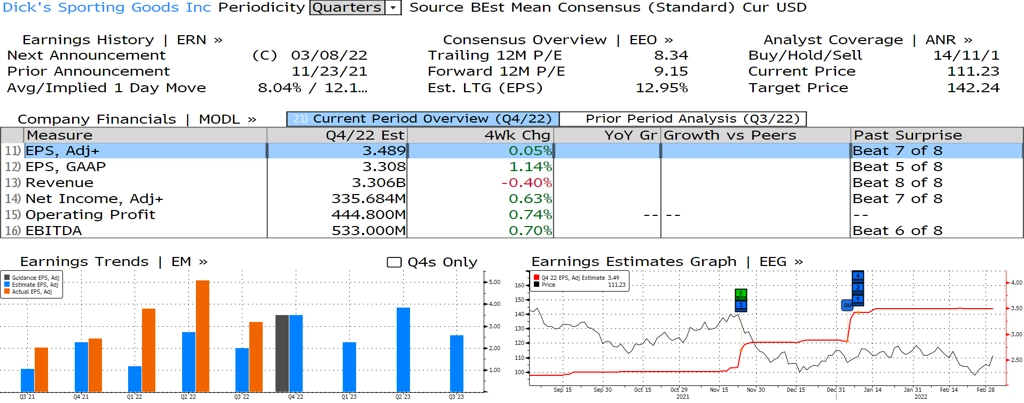Click the blue 4 marker at top of stack
The image size is (1024, 403).
(x=858, y=276)
